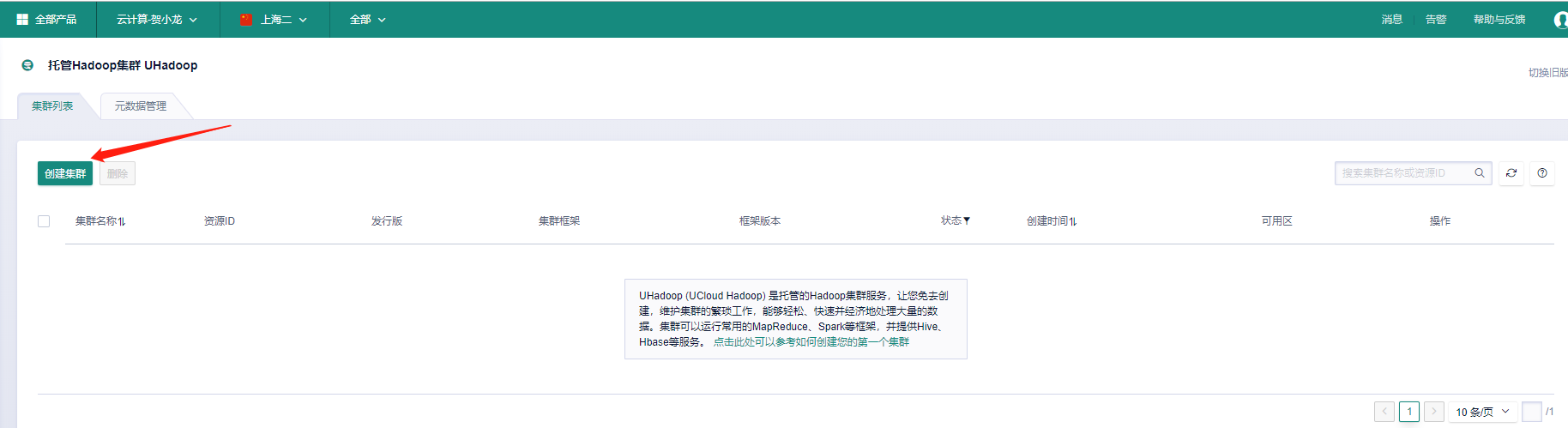Viewport: 1568px width, 428px height.
Task: Open the user avatar icon
Action: click(x=1560, y=20)
